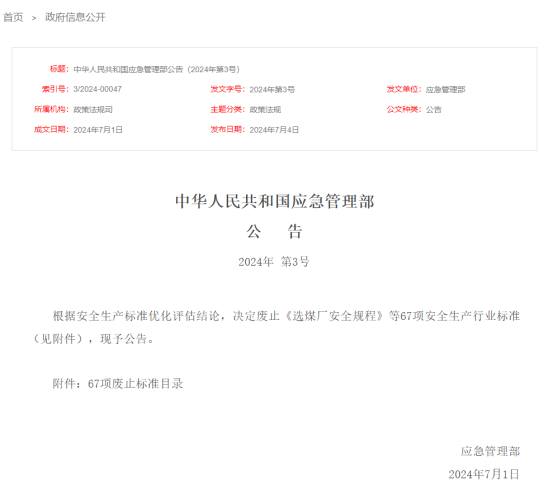
Task: Click the 主题分类 value 政策法规
Action: 265,110
